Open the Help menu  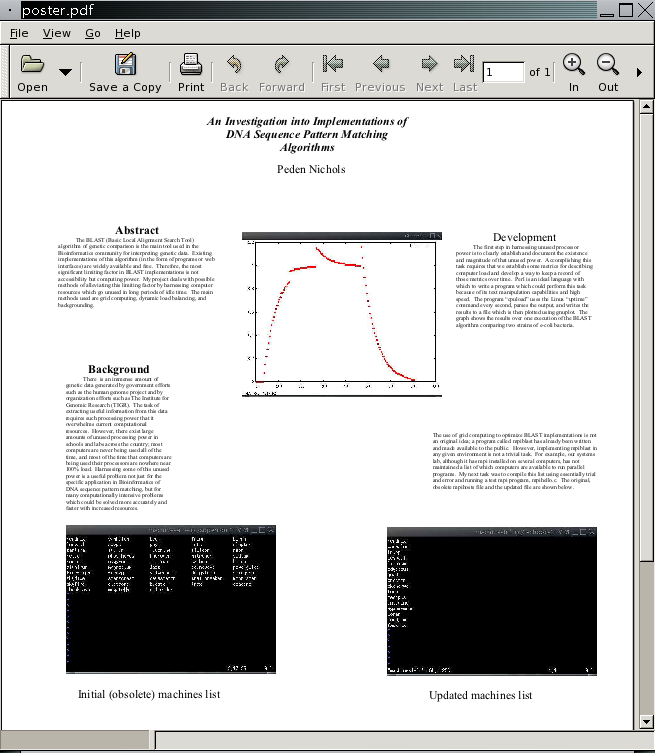click(128, 33)
